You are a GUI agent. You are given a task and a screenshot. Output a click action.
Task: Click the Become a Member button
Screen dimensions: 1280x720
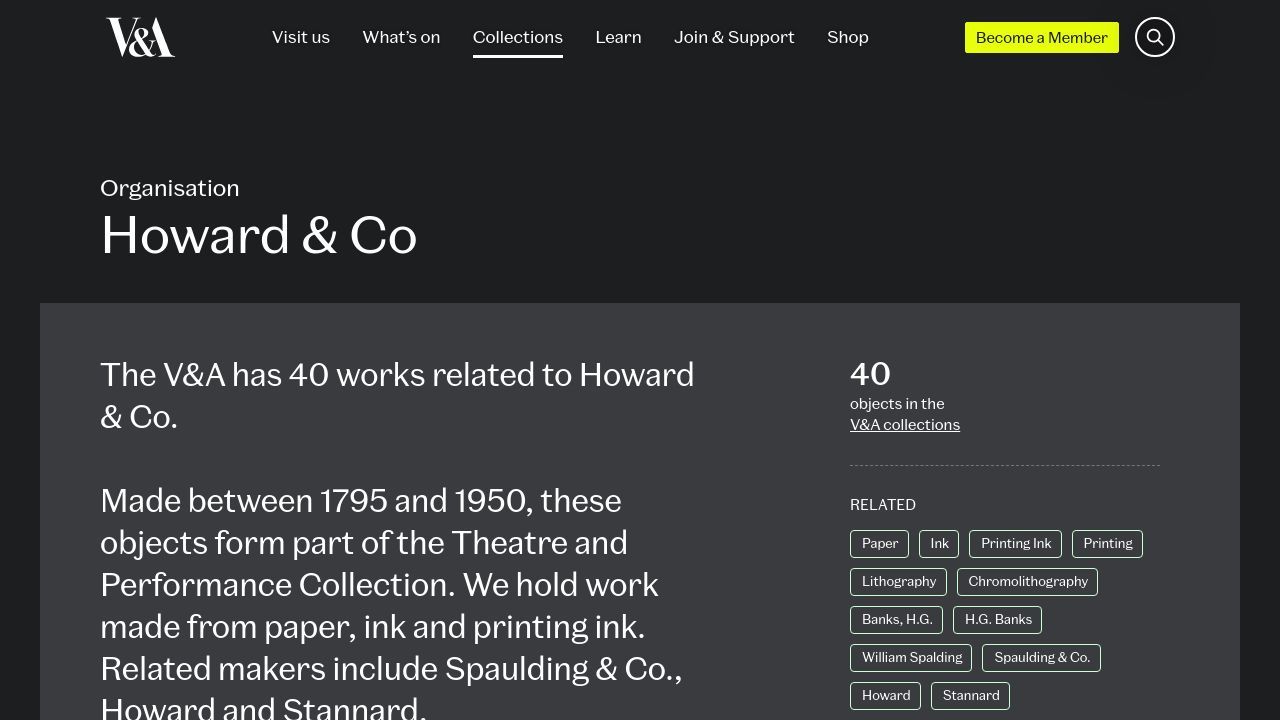[1042, 37]
